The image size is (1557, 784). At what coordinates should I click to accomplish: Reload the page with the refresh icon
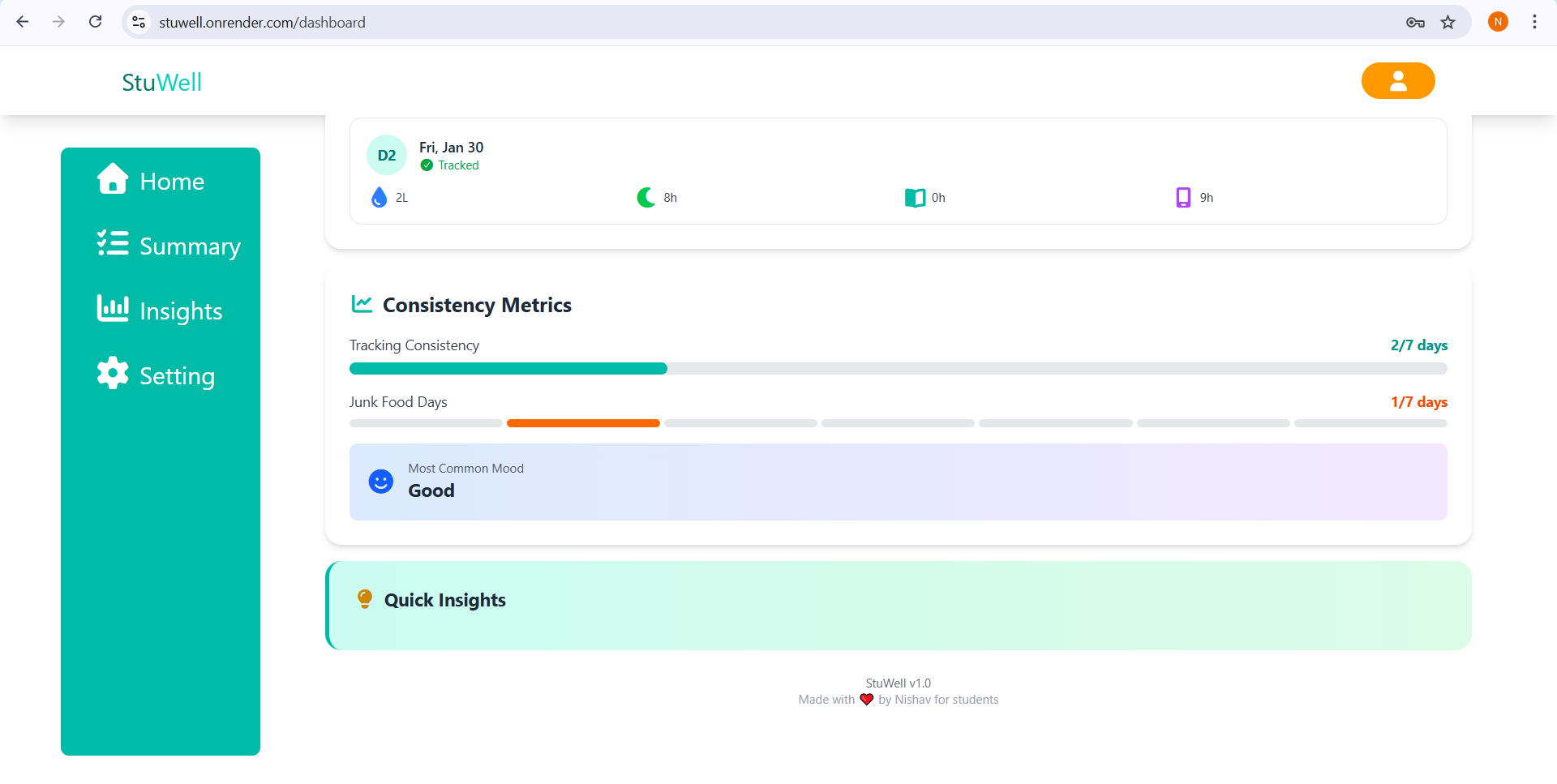pyautogui.click(x=95, y=22)
